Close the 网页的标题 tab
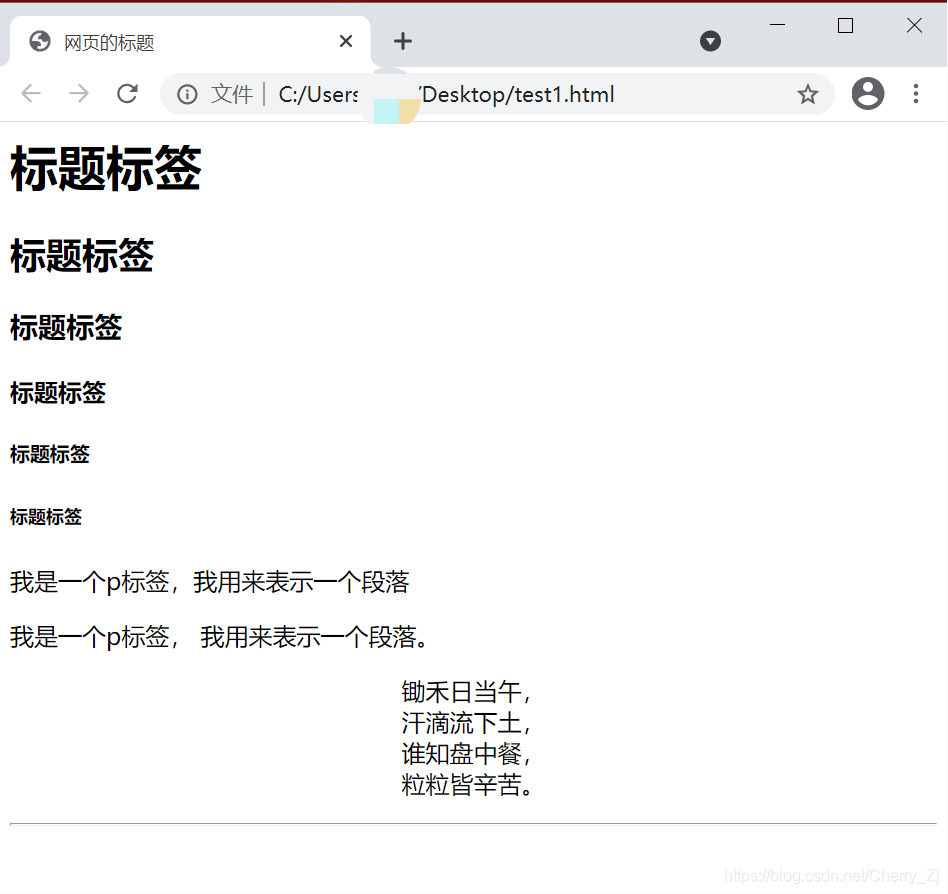Viewport: 948px width, 894px height. point(346,41)
